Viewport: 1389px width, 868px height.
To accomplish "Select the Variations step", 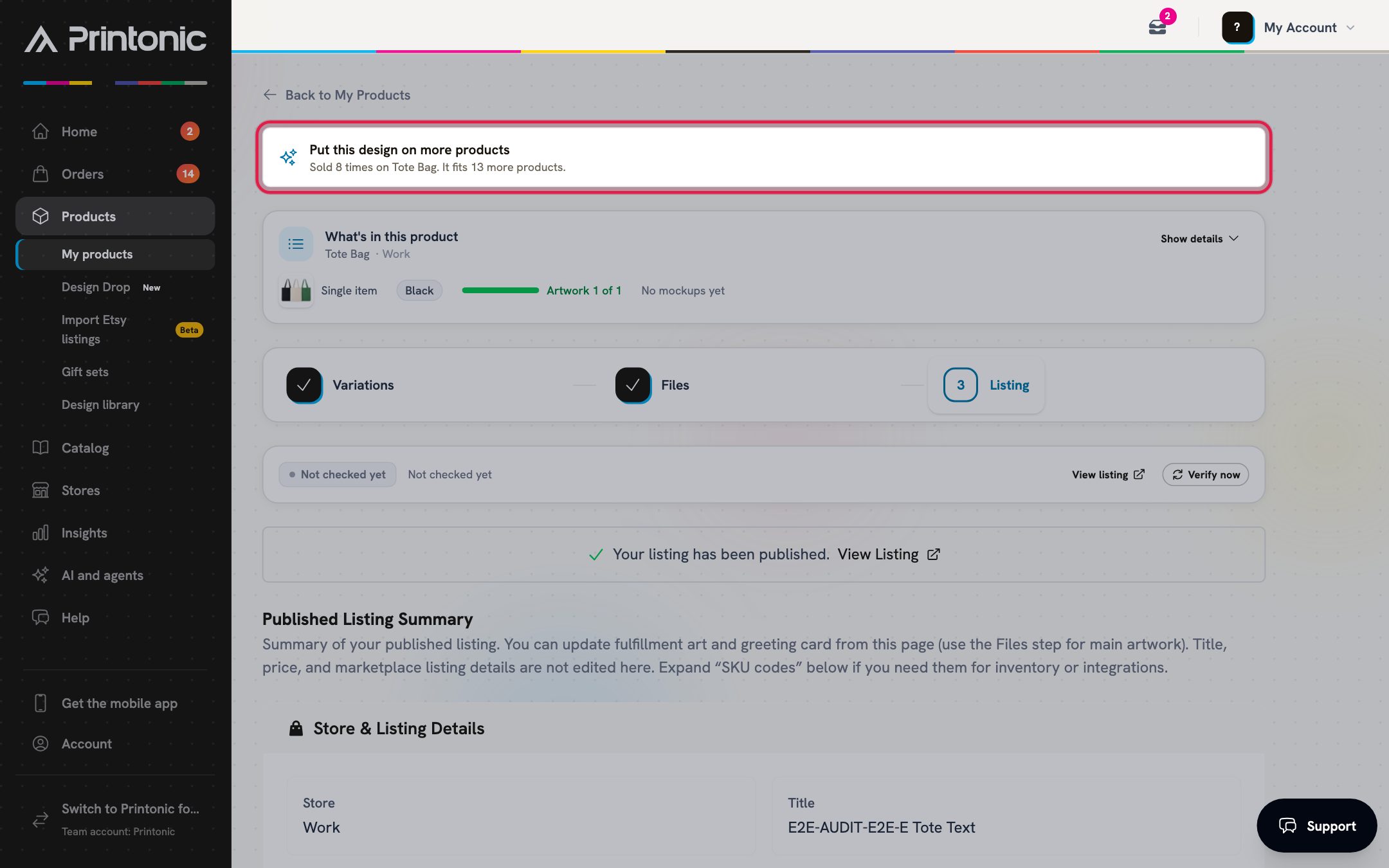I will click(x=340, y=385).
